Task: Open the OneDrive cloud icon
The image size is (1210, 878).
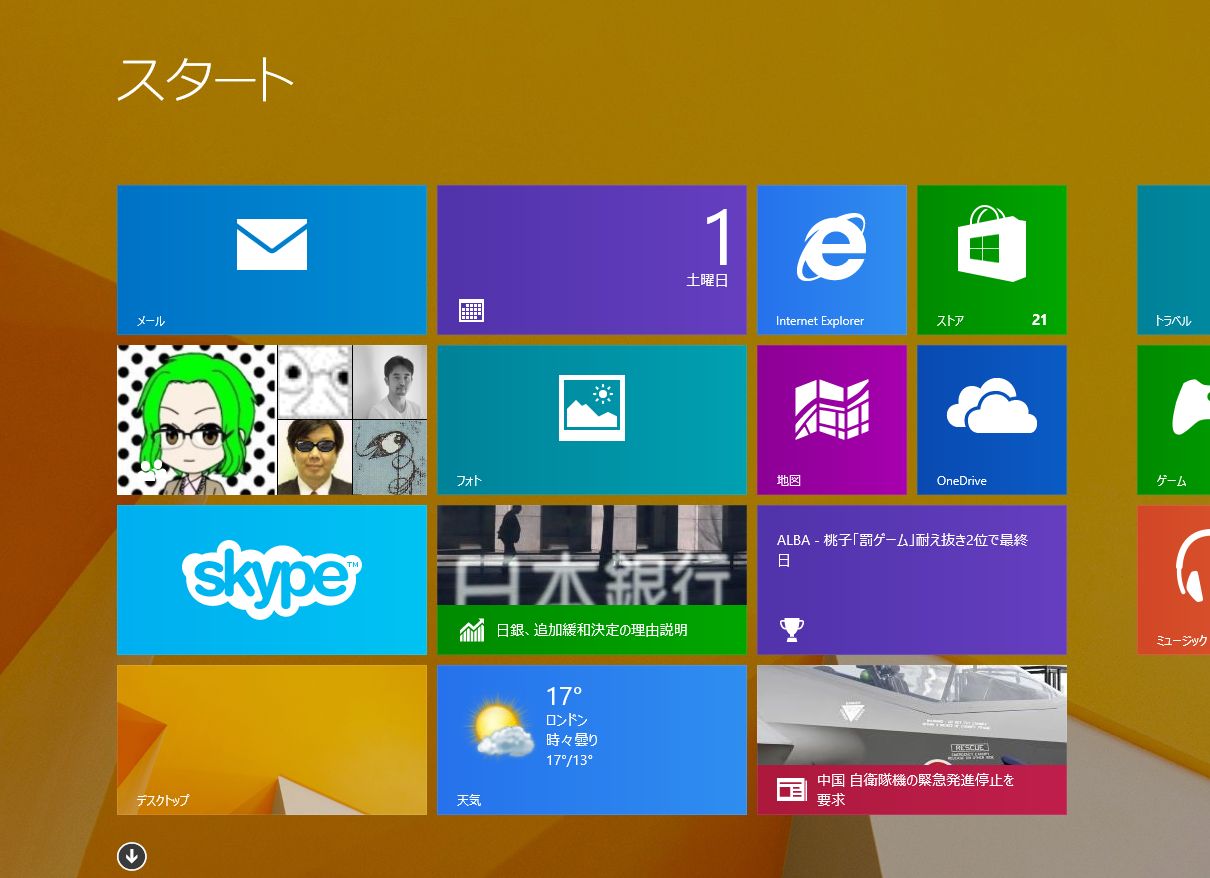Action: [x=992, y=405]
